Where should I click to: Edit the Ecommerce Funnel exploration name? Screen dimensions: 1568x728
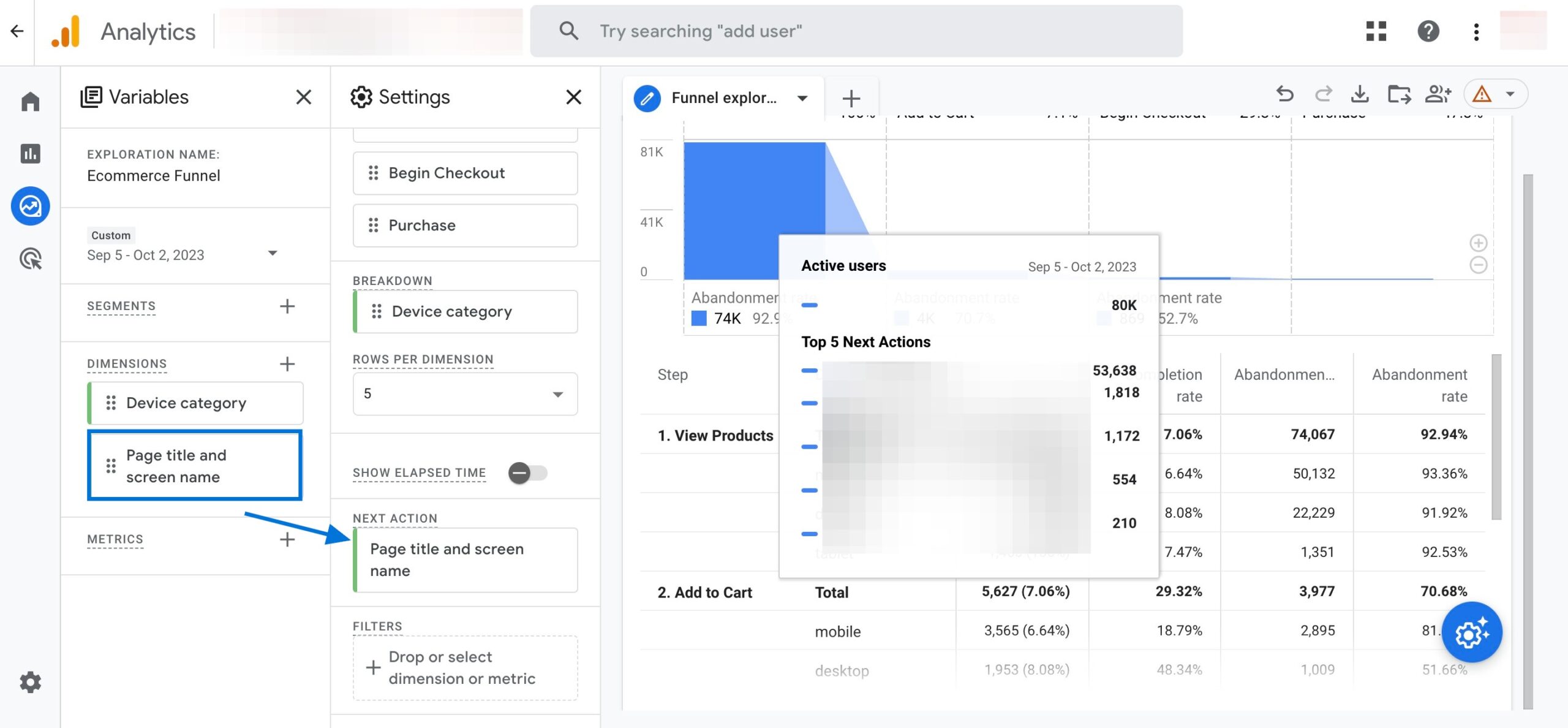153,176
